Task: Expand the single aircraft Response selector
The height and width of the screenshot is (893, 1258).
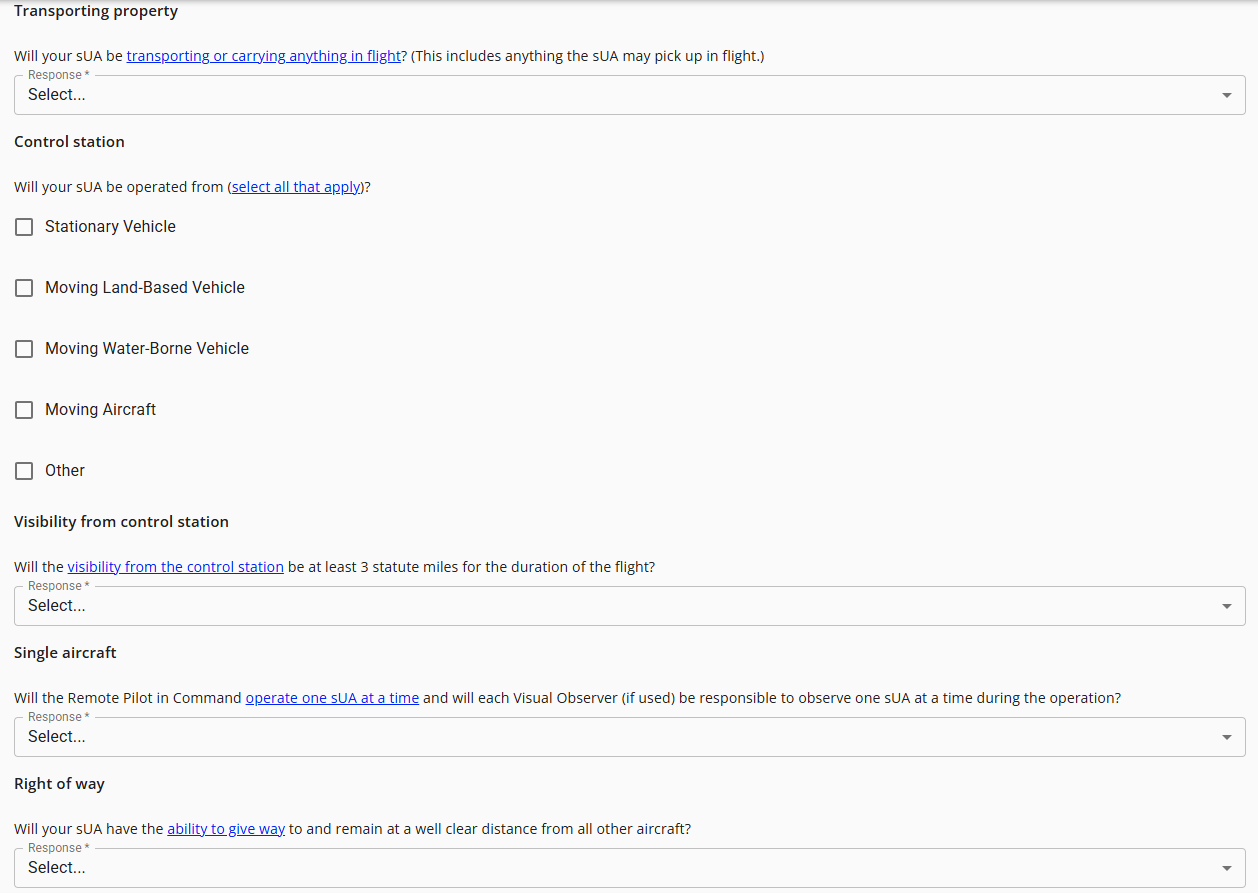Action: (628, 736)
